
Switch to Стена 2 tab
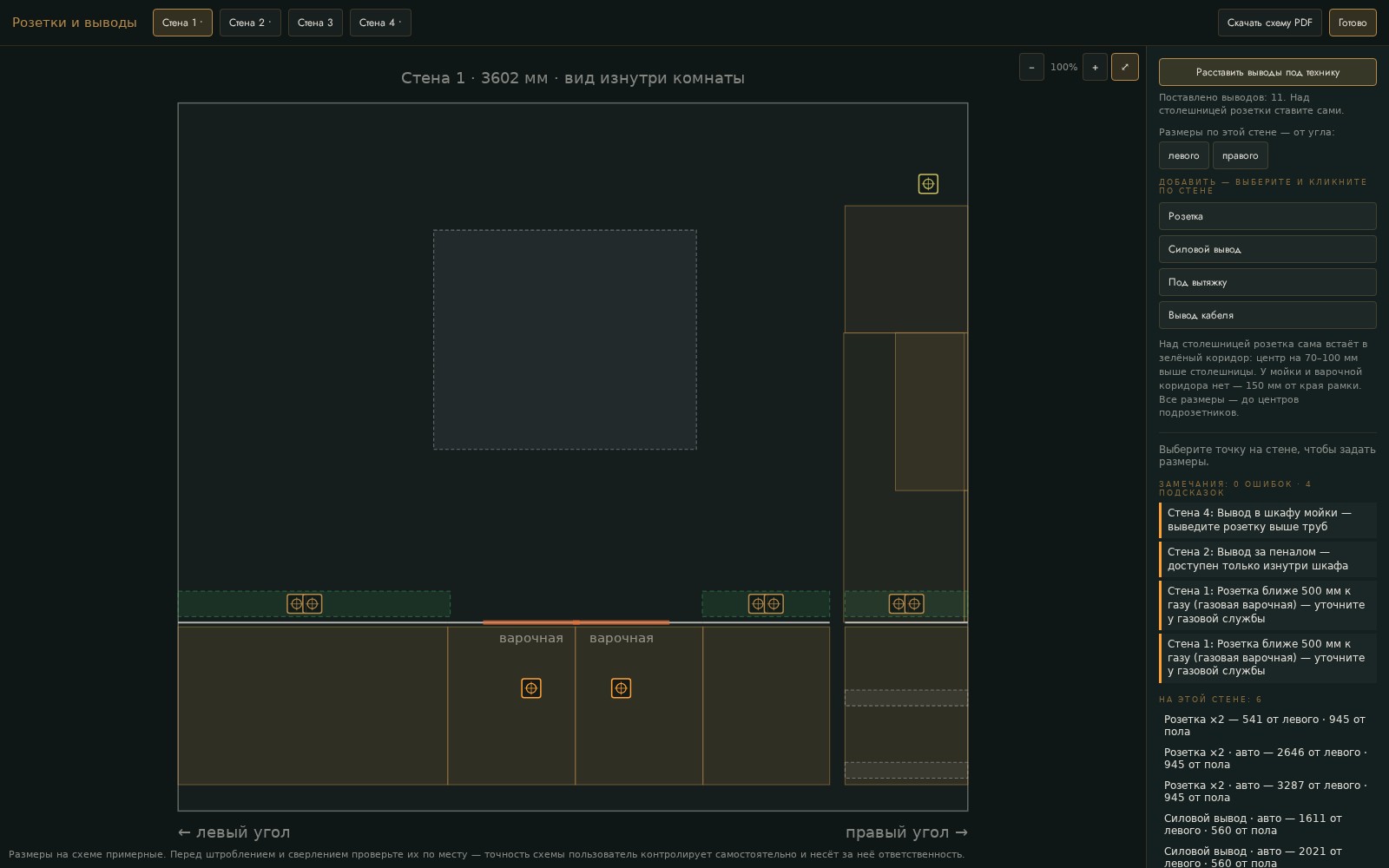(x=250, y=23)
